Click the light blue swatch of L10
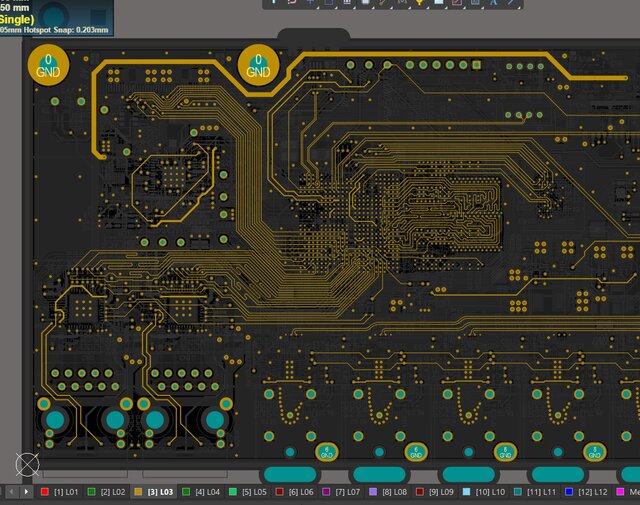The height and width of the screenshot is (505, 640). coord(467,492)
